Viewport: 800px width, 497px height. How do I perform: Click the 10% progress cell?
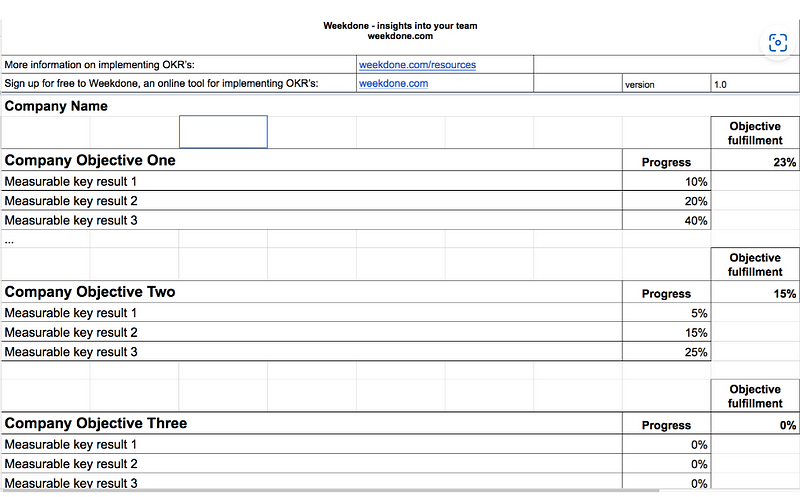pos(666,182)
